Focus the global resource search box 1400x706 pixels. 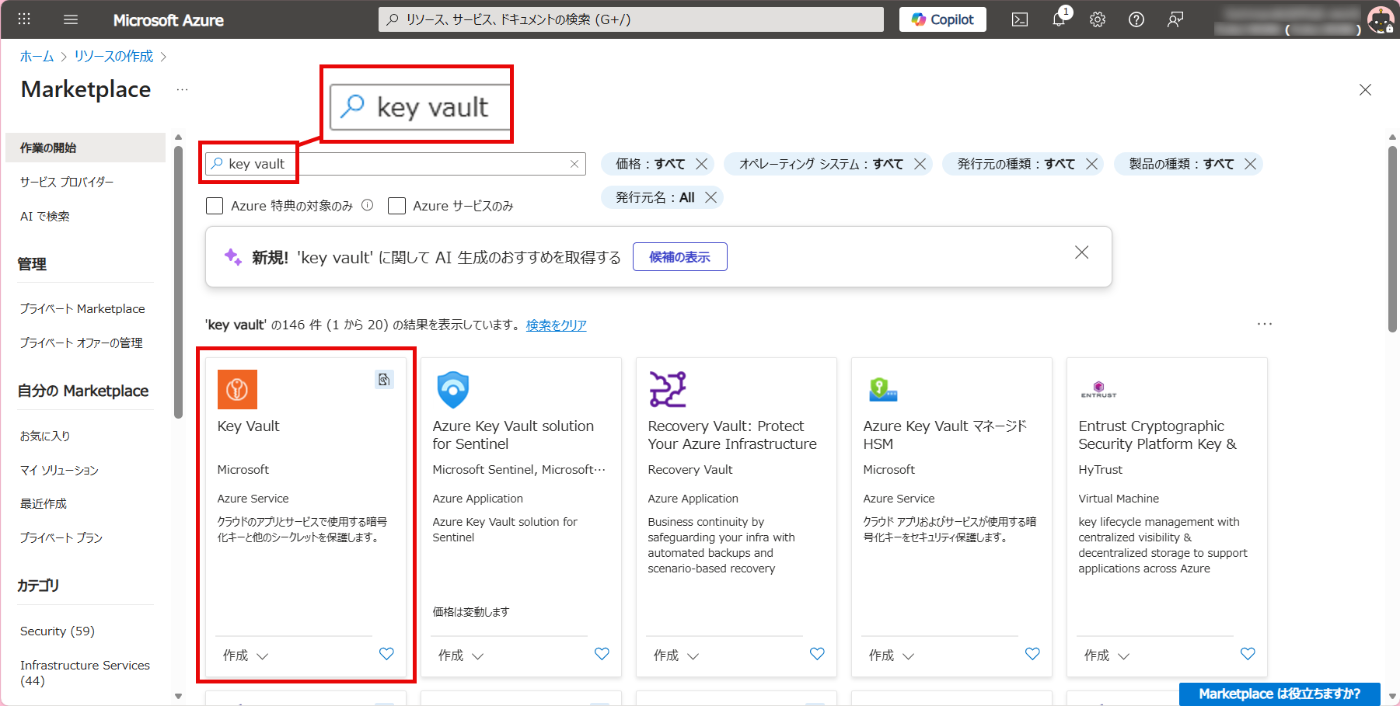[631, 19]
